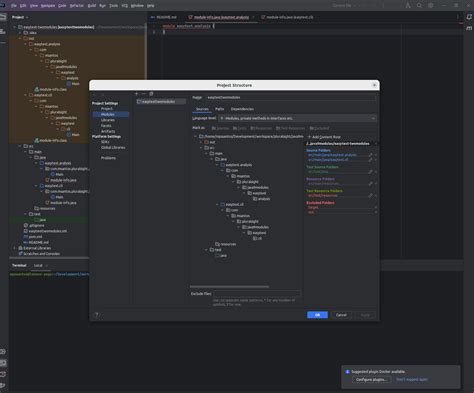Collapse the content root path node in dialog tree
This screenshot has width=474, height=393.
195,136
